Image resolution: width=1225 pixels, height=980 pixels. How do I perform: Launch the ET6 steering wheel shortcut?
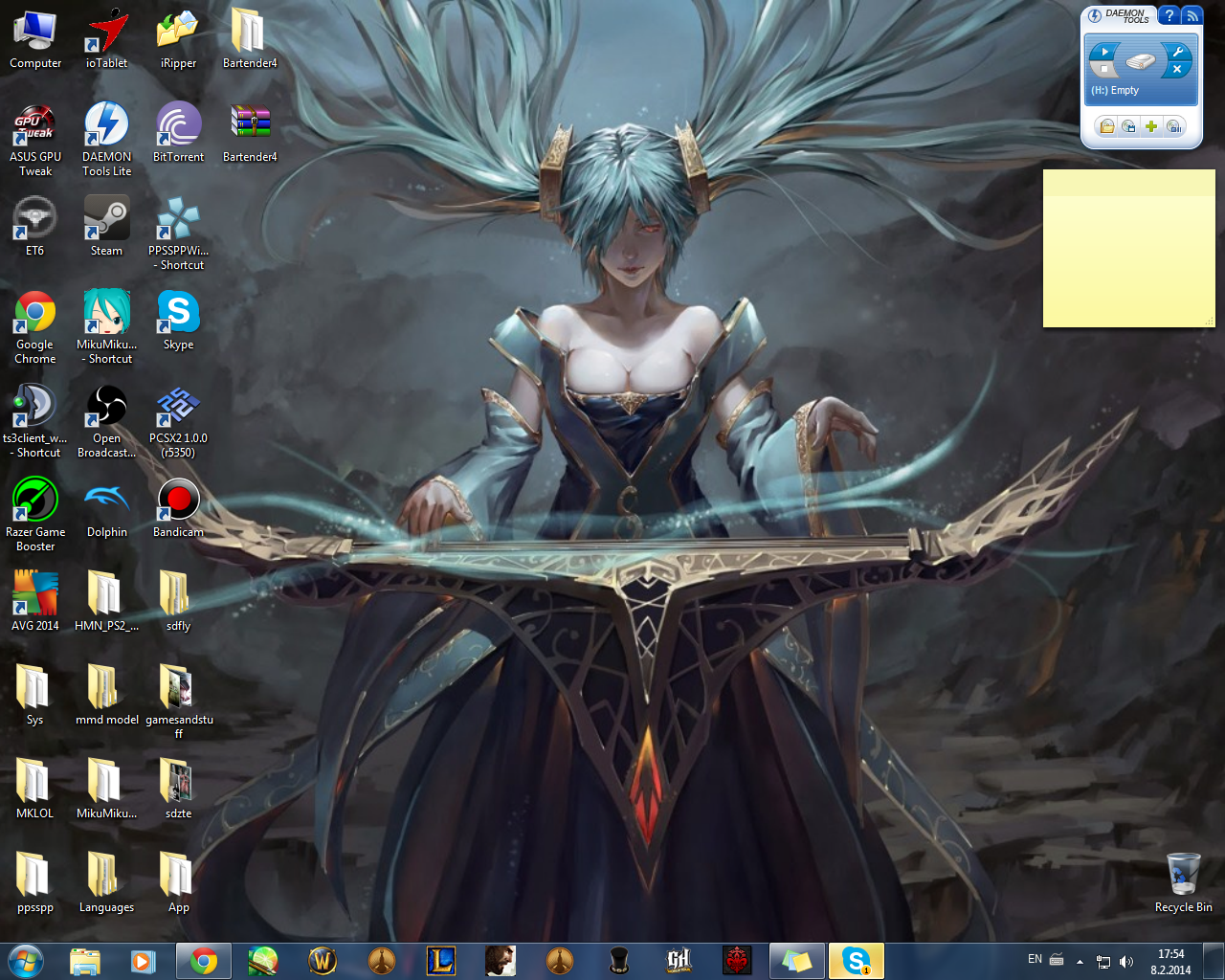point(34,226)
